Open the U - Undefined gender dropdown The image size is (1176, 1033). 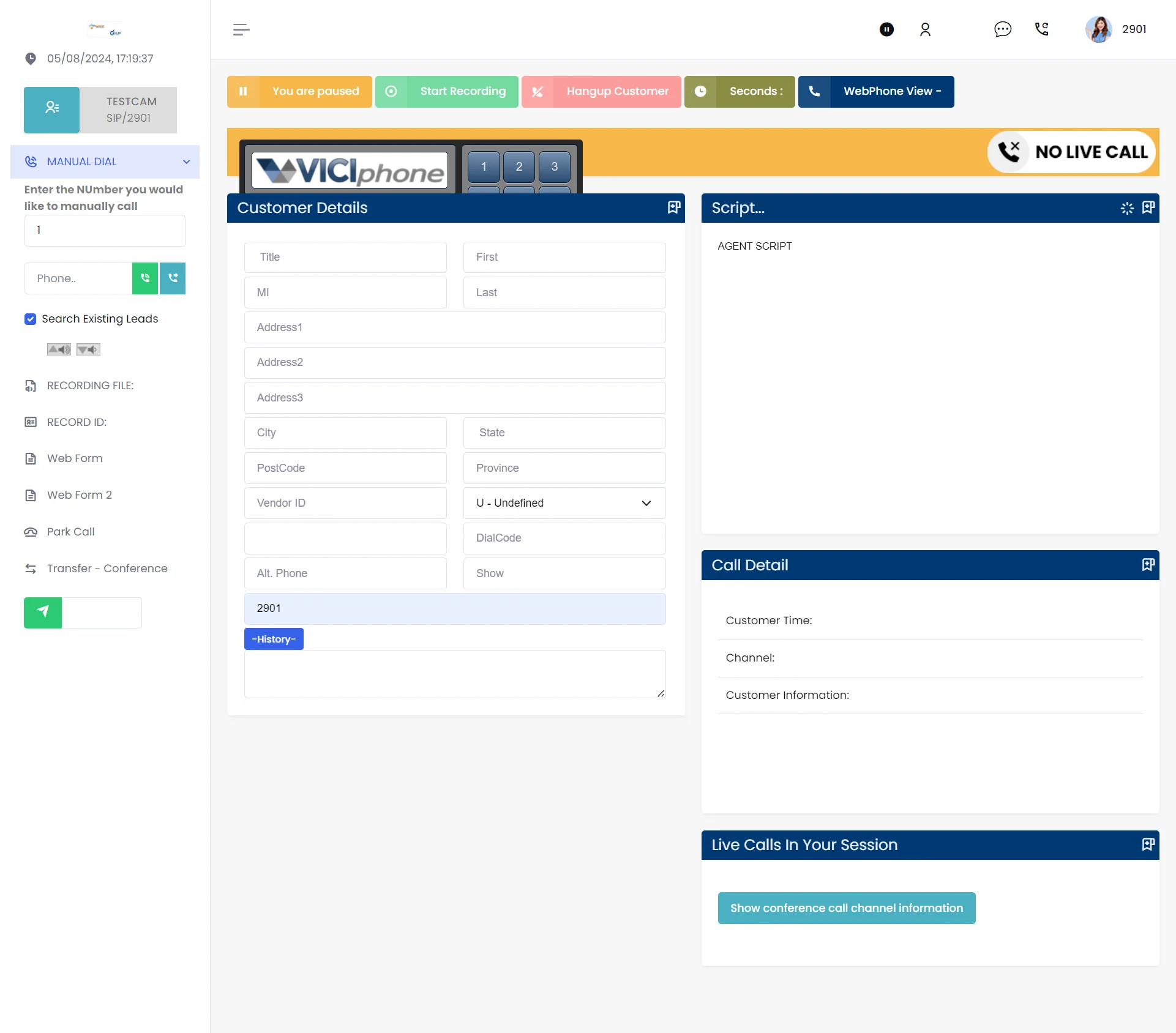click(x=564, y=503)
